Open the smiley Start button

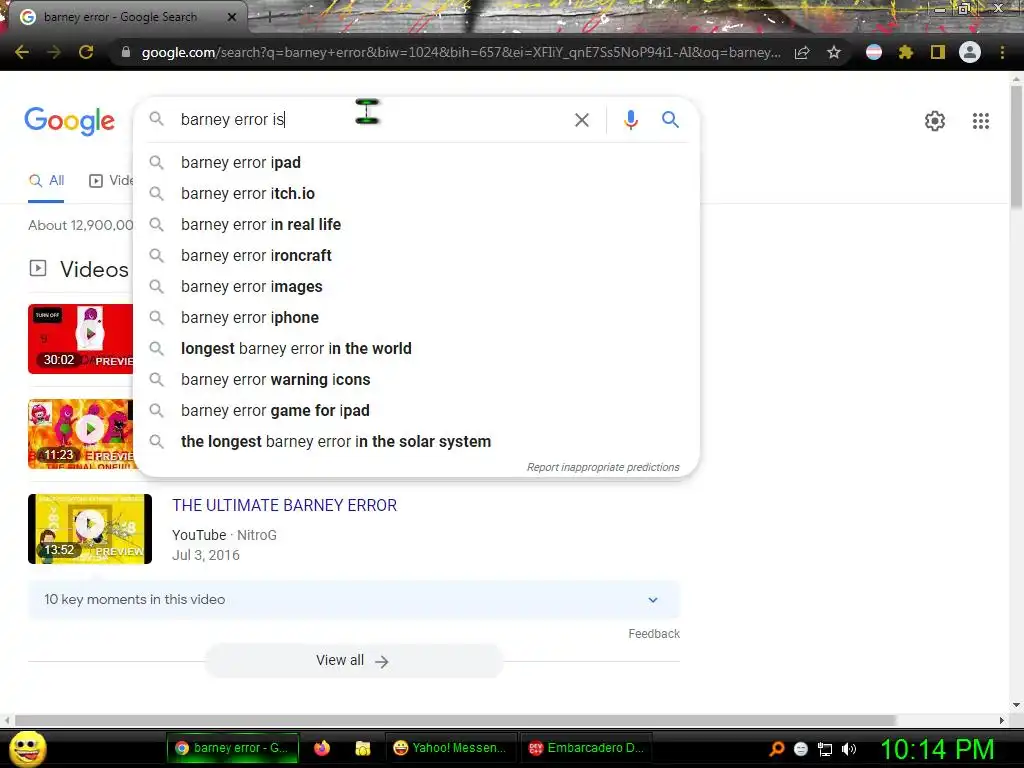click(28, 748)
